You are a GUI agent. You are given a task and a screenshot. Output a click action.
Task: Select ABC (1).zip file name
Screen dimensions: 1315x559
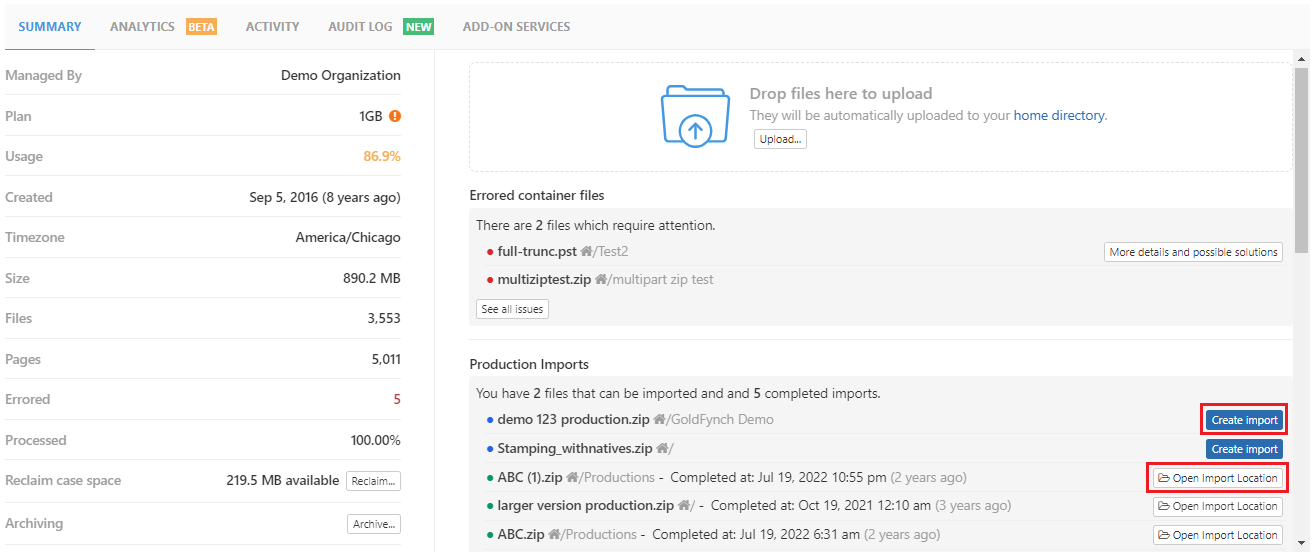(x=530, y=478)
